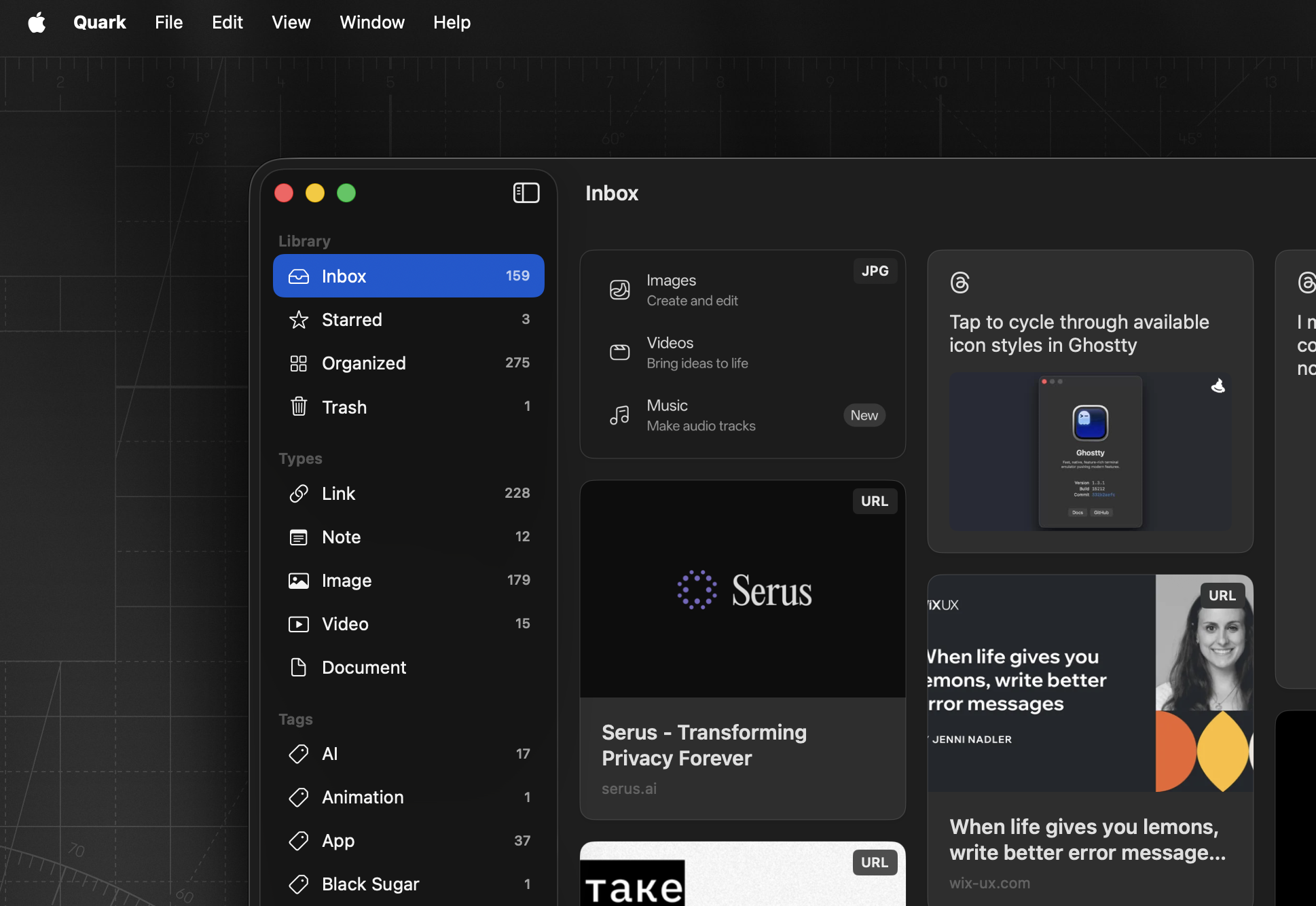The height and width of the screenshot is (906, 1316).
Task: Open the View menu
Action: [x=291, y=22]
